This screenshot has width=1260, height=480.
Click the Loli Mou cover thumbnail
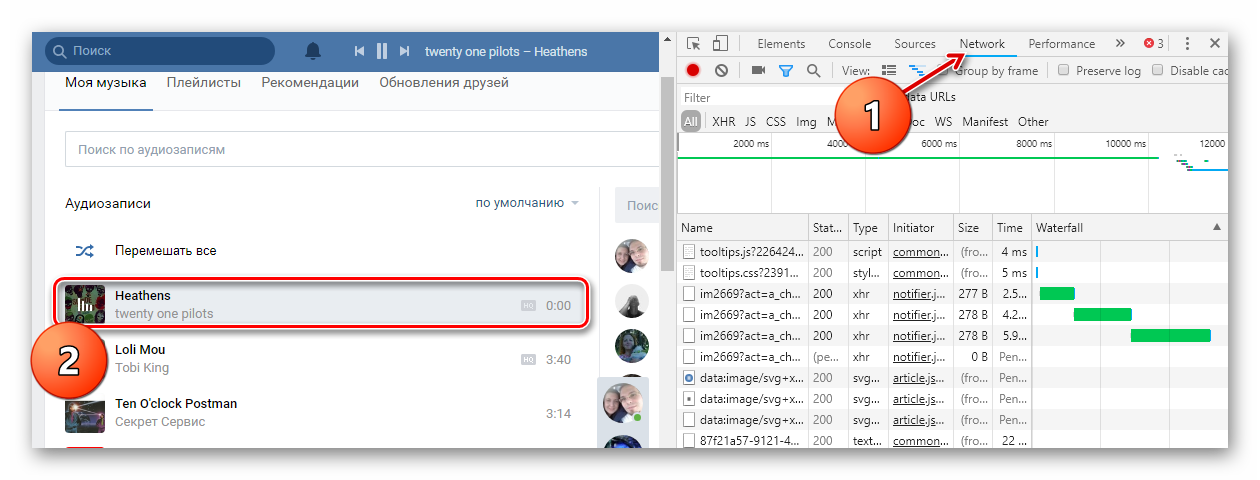coord(85,358)
